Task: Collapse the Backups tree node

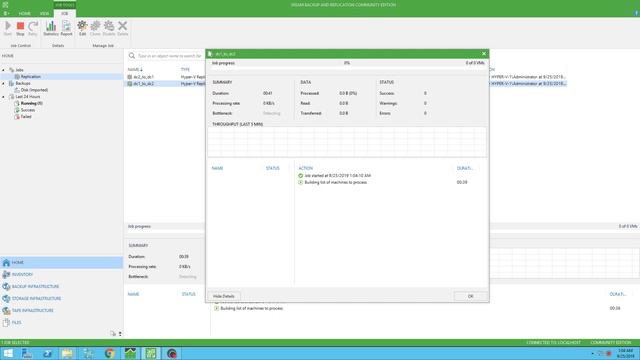Action: click(4, 83)
